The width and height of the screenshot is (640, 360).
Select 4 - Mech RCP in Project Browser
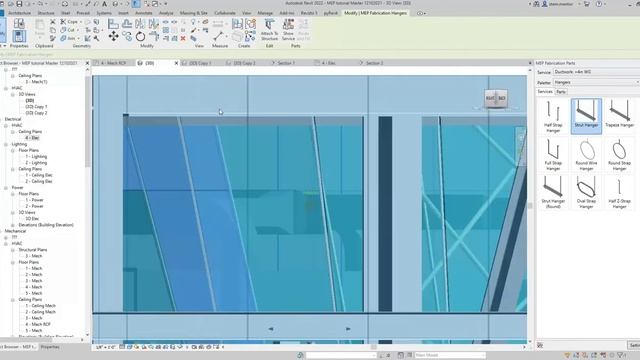[38, 324]
